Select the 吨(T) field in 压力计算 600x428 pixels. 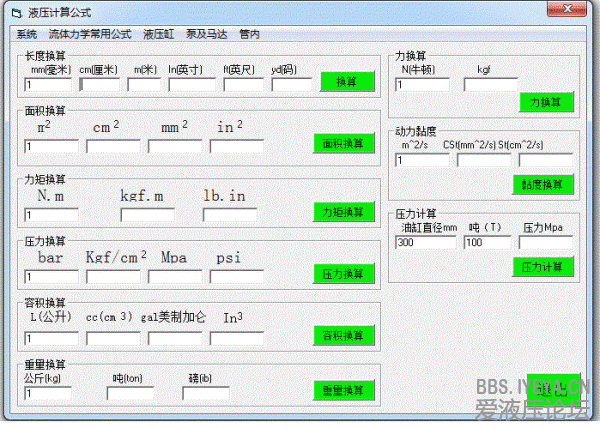click(x=487, y=243)
